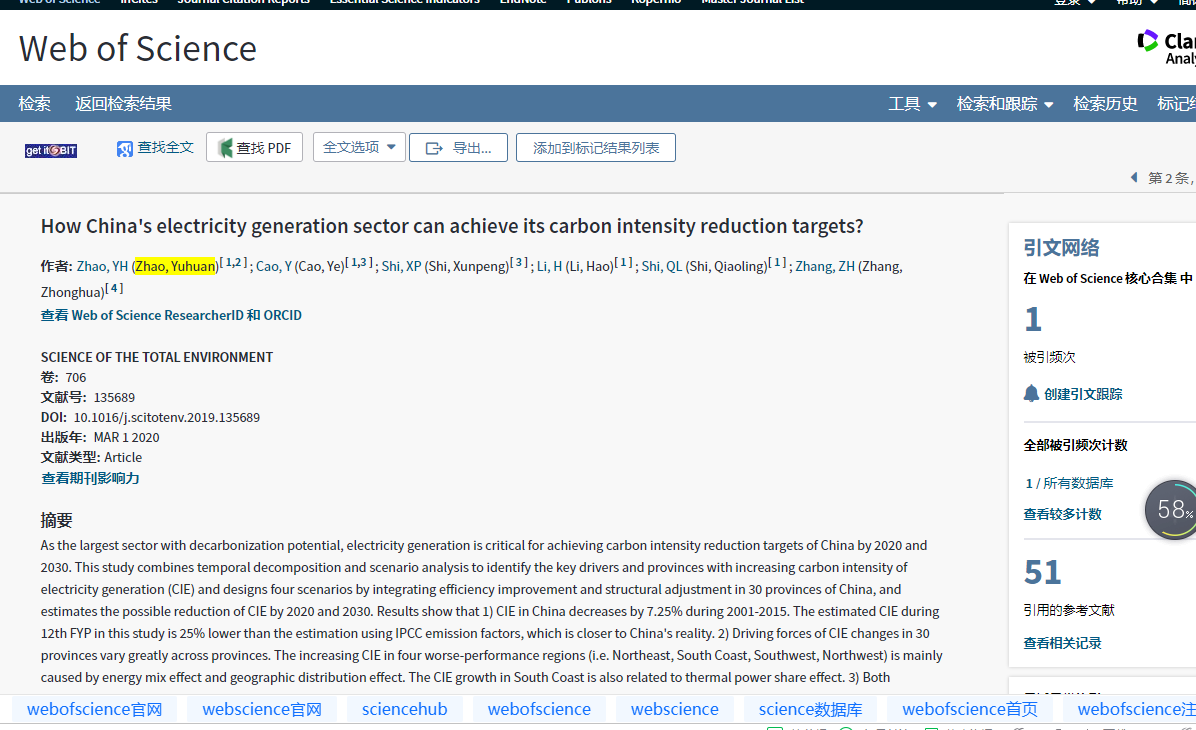Viewport: 1196px width, 730px height.
Task: Click the Web of Science title
Action: pos(137,49)
